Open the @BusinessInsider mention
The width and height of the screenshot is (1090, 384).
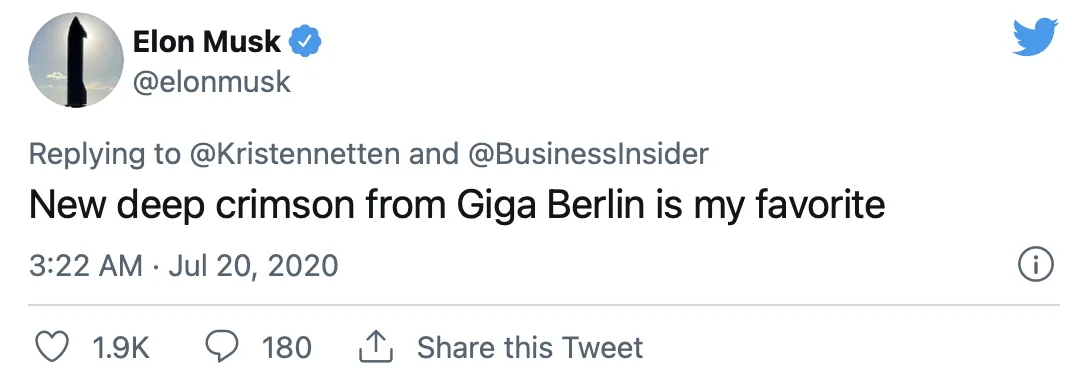(589, 154)
